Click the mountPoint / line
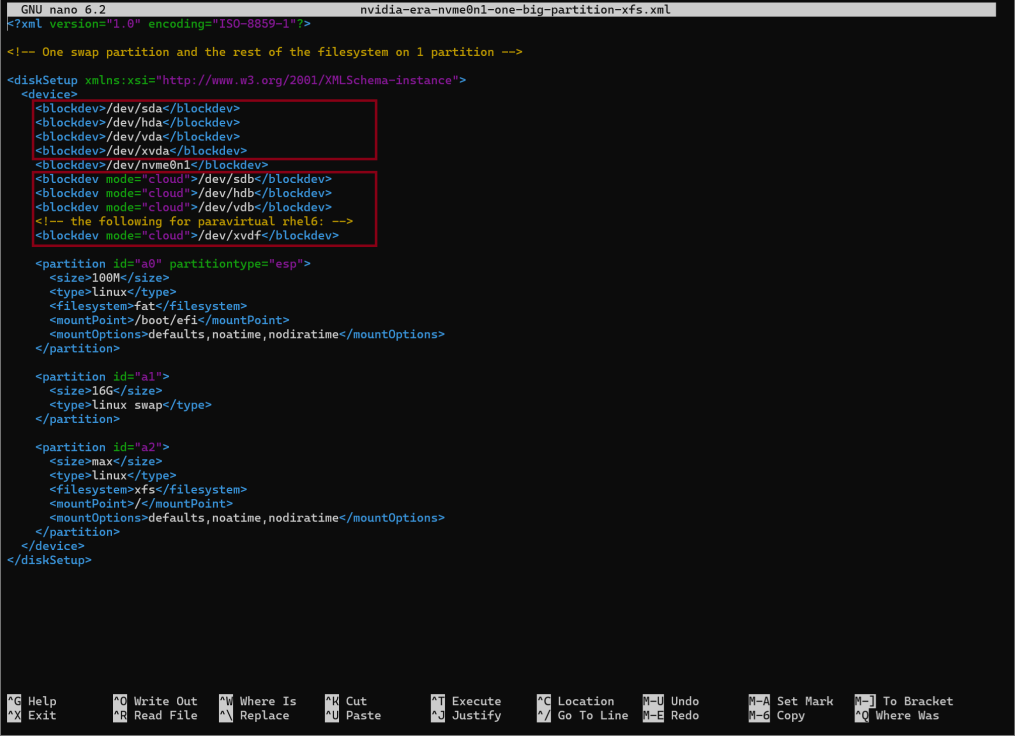 141,504
